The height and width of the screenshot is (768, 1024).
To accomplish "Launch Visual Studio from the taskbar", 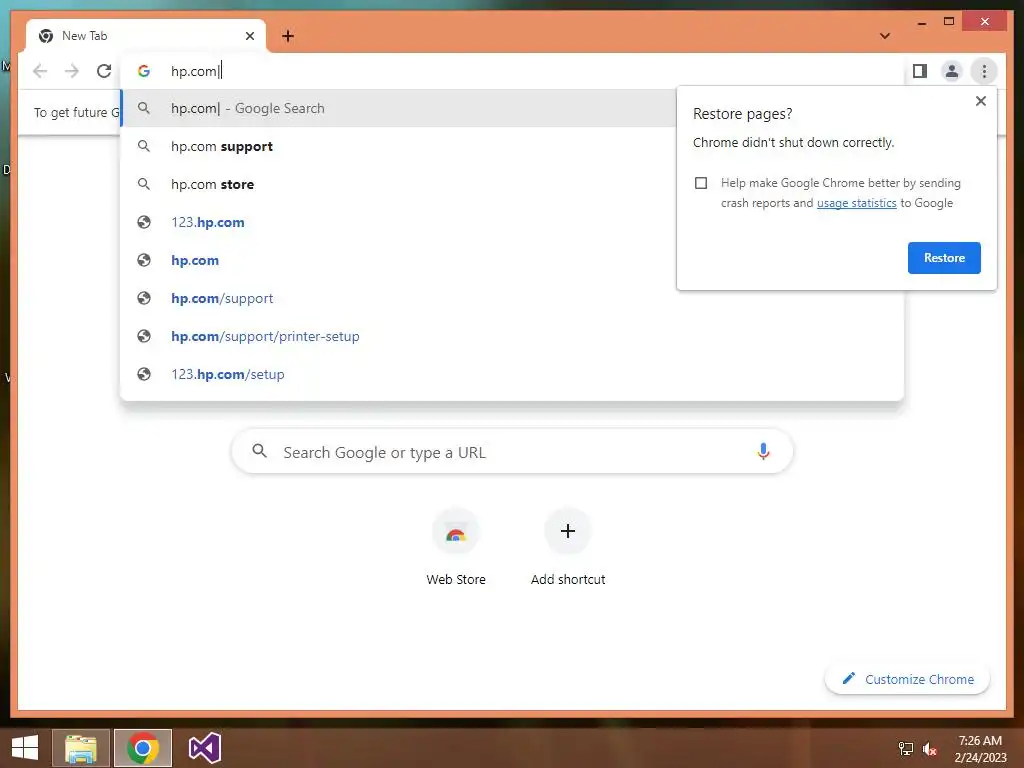I will [204, 748].
